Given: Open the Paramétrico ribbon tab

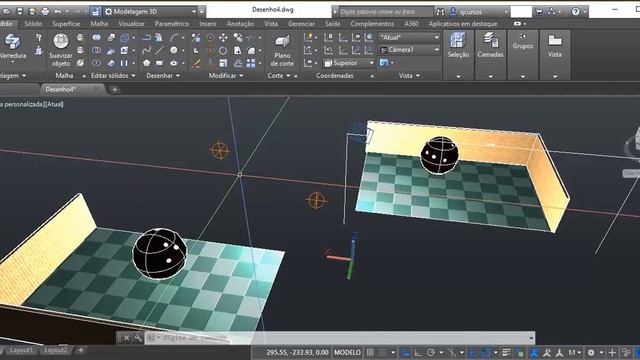Looking at the screenshot, I should pyautogui.click(x=172, y=24).
